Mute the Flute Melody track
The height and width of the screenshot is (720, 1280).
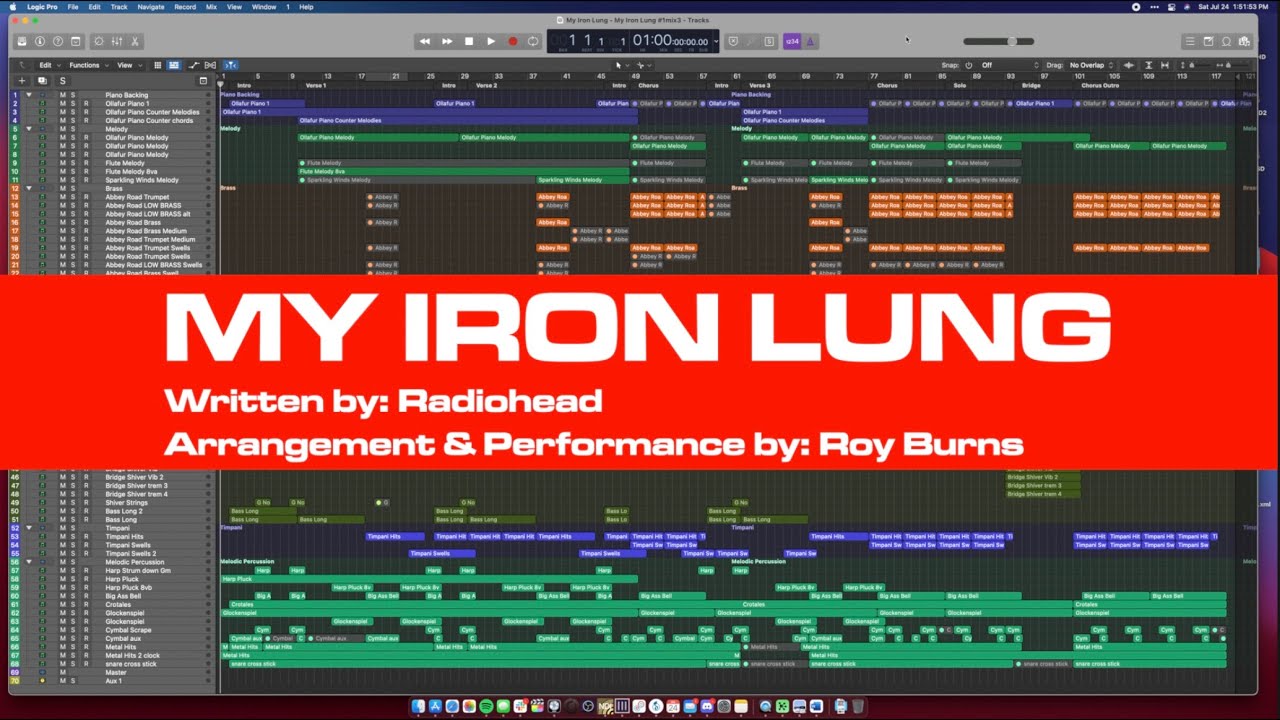pos(62,163)
